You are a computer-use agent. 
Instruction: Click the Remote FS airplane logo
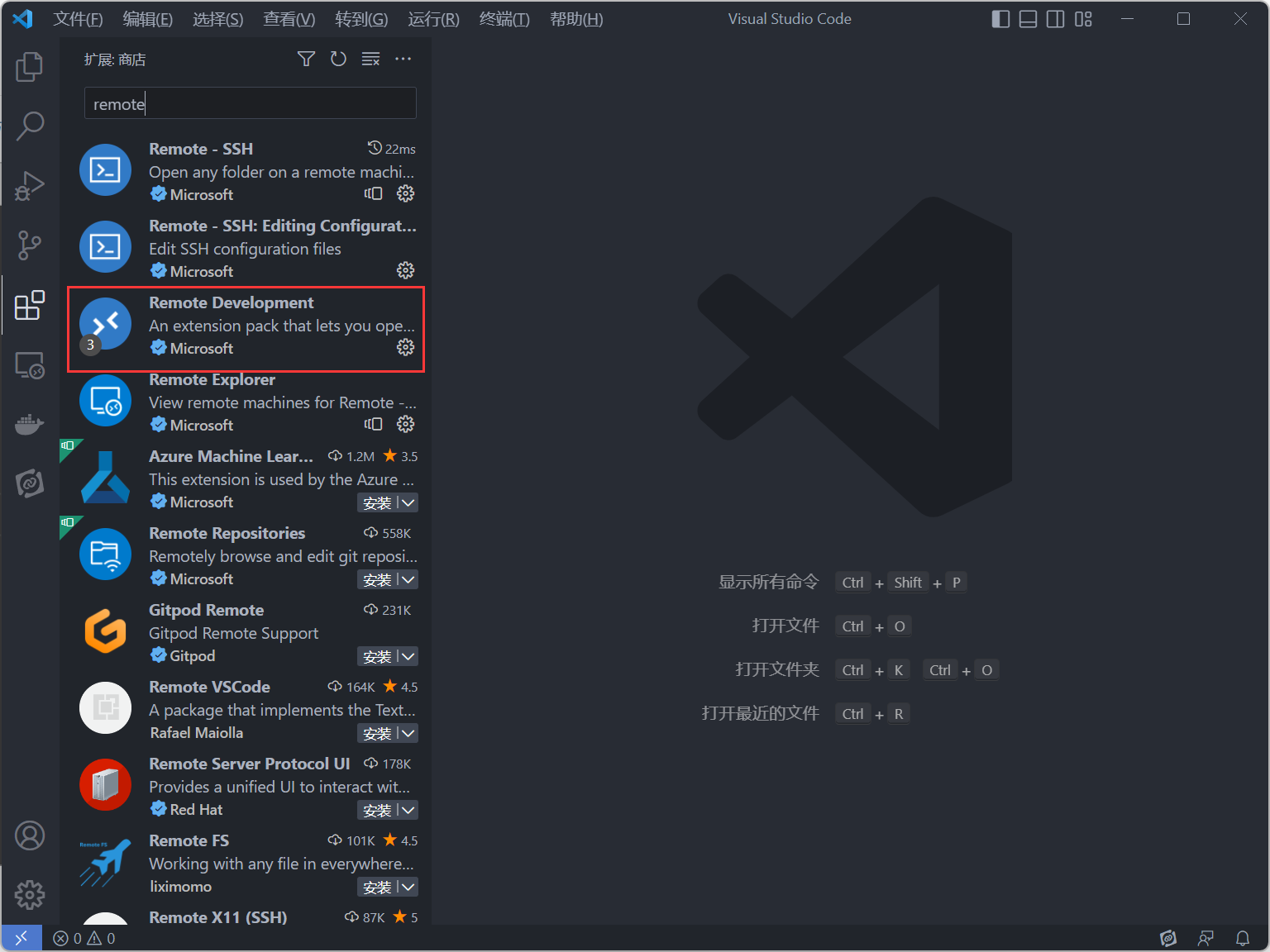click(x=105, y=861)
